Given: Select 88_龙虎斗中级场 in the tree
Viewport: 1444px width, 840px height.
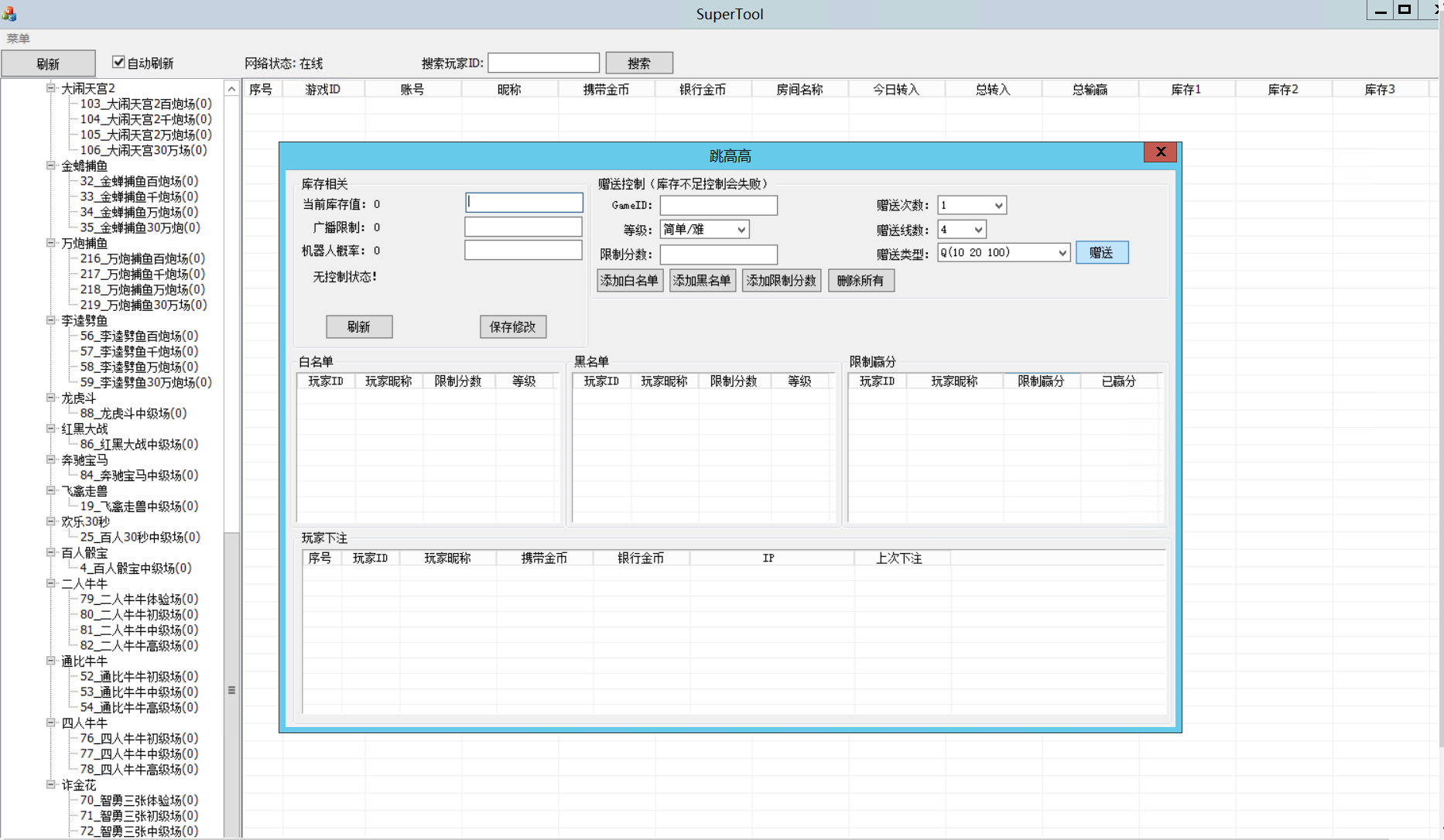Looking at the screenshot, I should point(133,414).
